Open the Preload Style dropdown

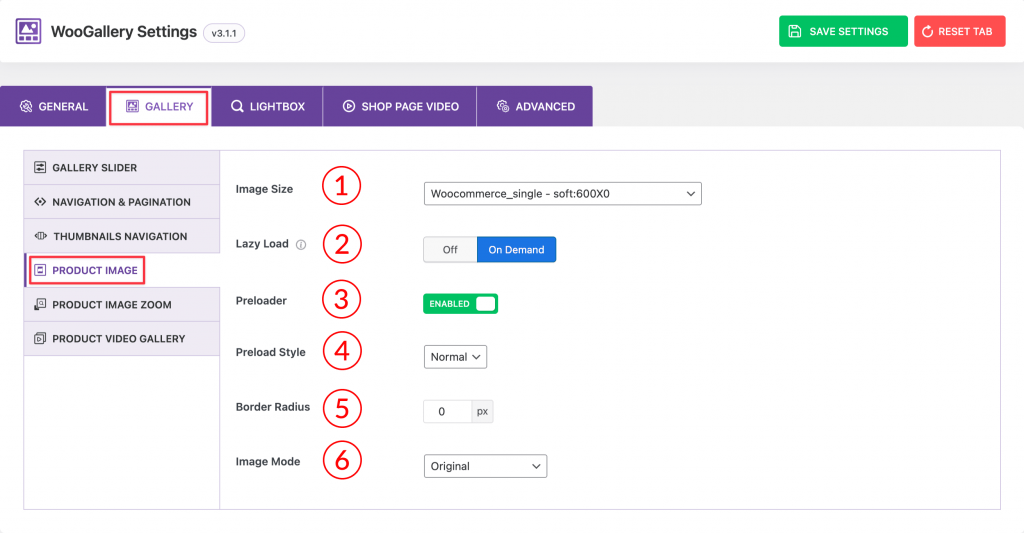tap(455, 357)
